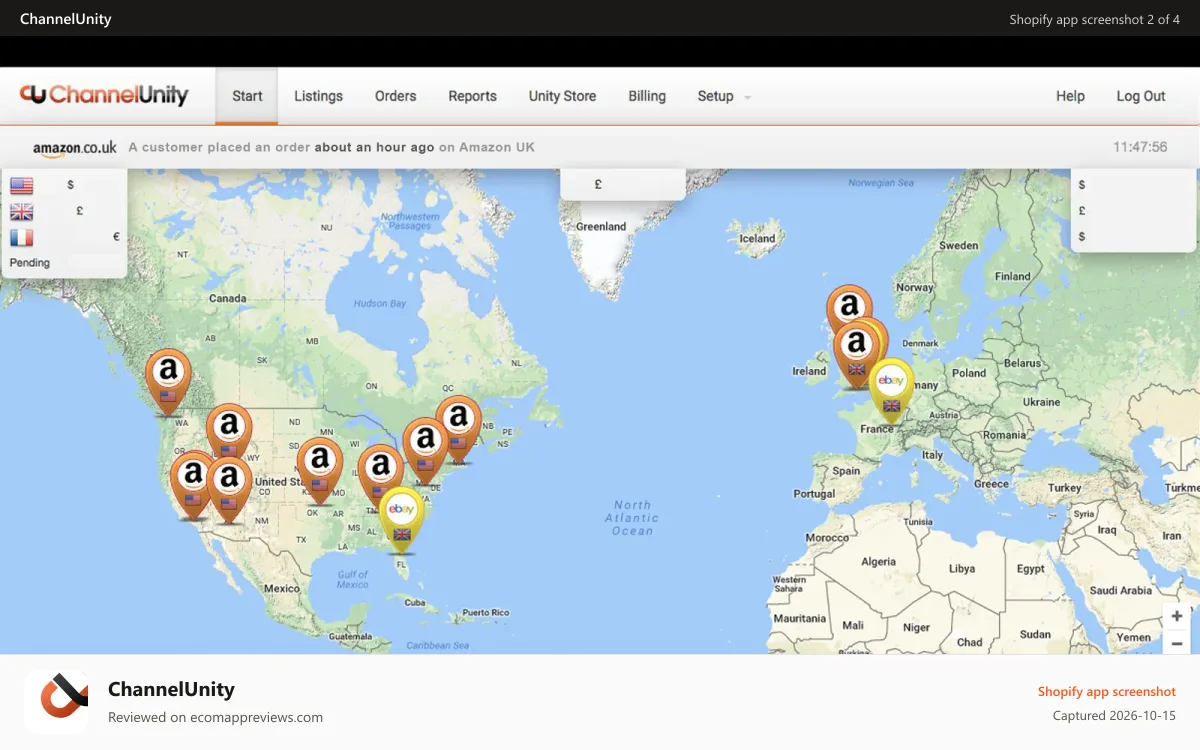Screen dimensions: 1200x750
Task: Click Log Out
Action: click(1141, 96)
